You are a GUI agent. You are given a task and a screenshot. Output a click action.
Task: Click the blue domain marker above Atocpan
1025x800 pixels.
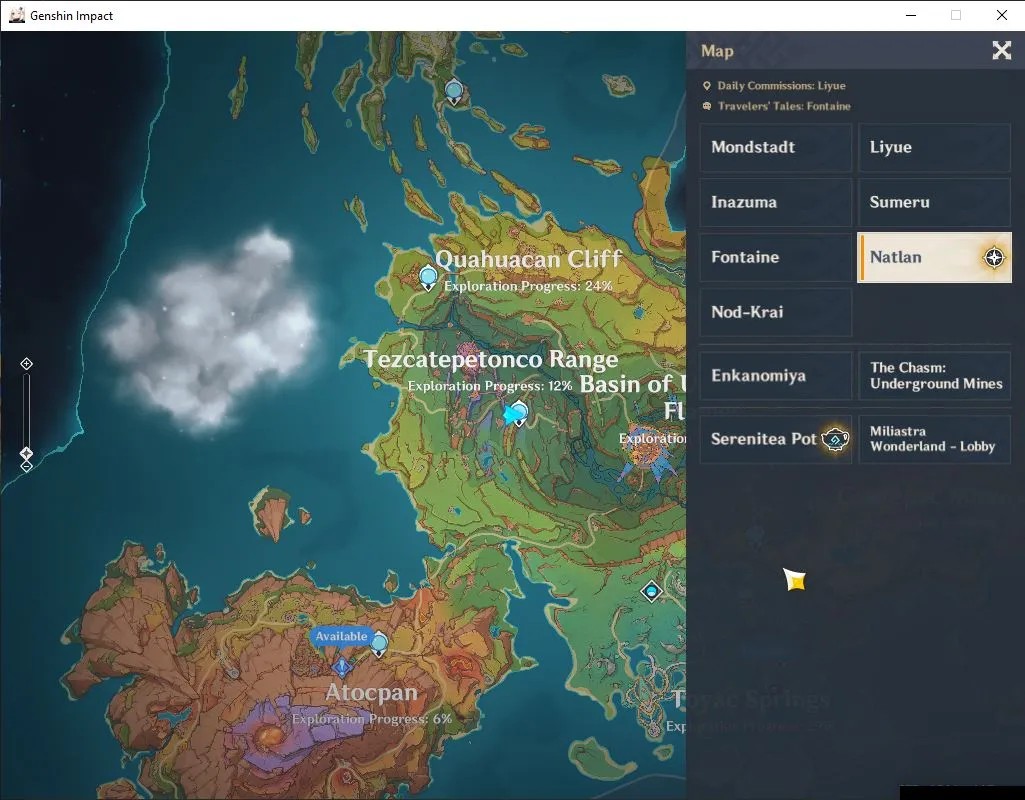[342, 667]
